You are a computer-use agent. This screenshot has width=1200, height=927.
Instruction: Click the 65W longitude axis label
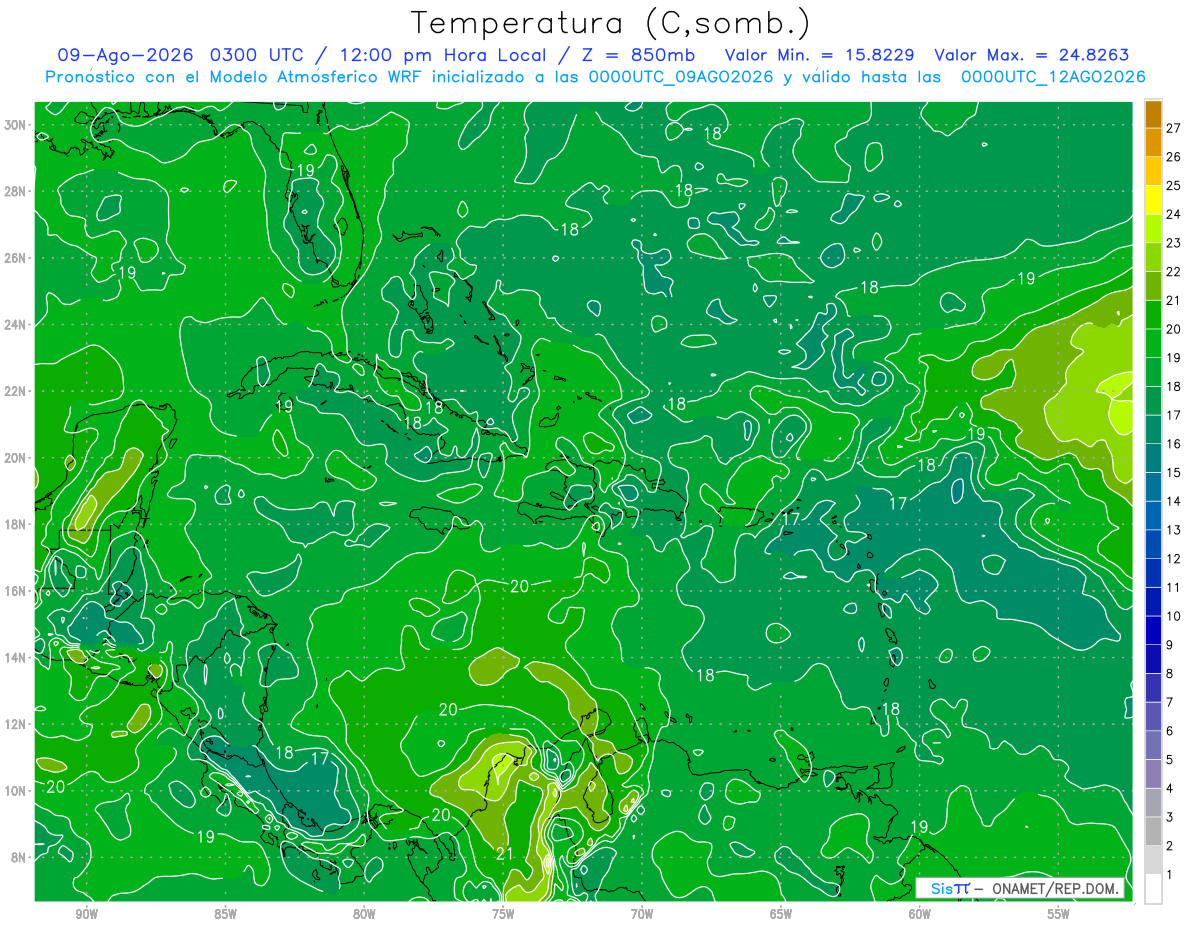(781, 914)
